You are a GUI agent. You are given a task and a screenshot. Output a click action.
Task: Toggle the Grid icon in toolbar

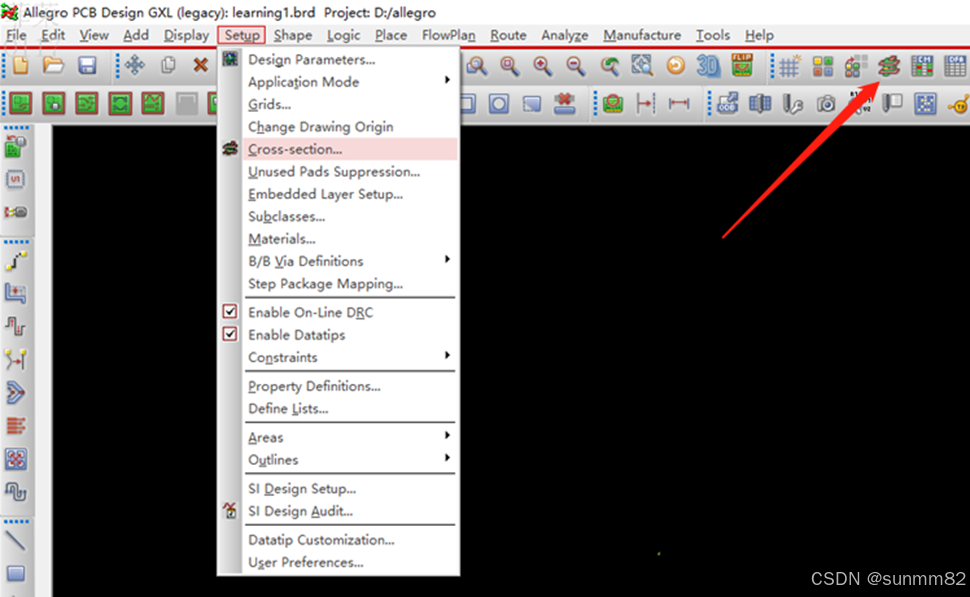point(789,66)
